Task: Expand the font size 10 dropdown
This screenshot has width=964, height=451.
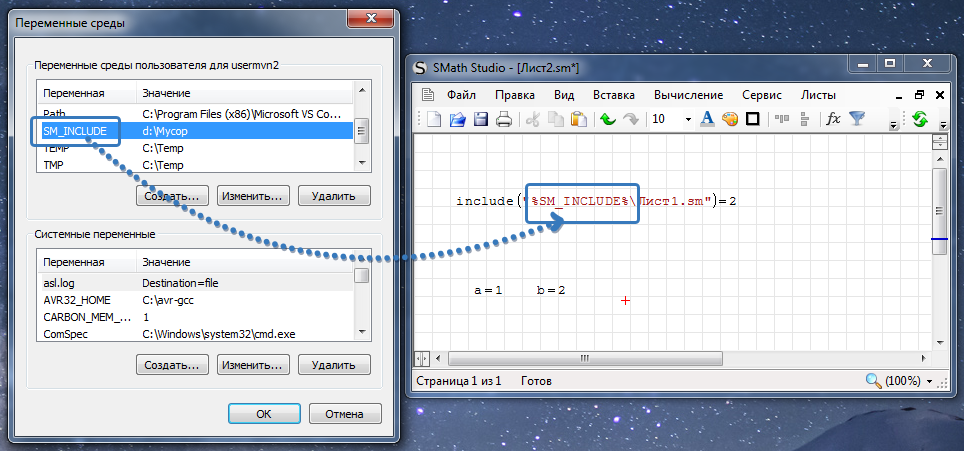Action: tap(688, 119)
